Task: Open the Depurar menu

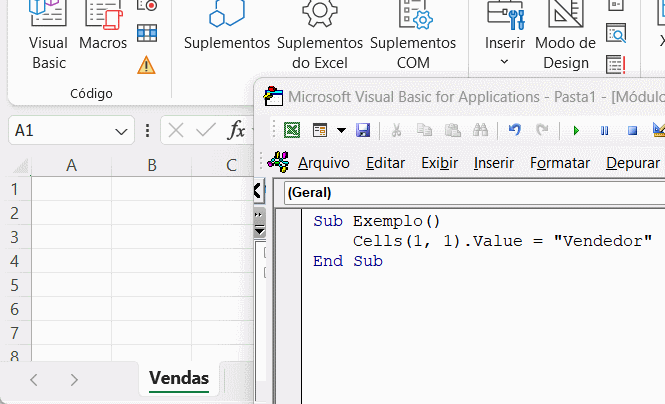Action: point(632,163)
